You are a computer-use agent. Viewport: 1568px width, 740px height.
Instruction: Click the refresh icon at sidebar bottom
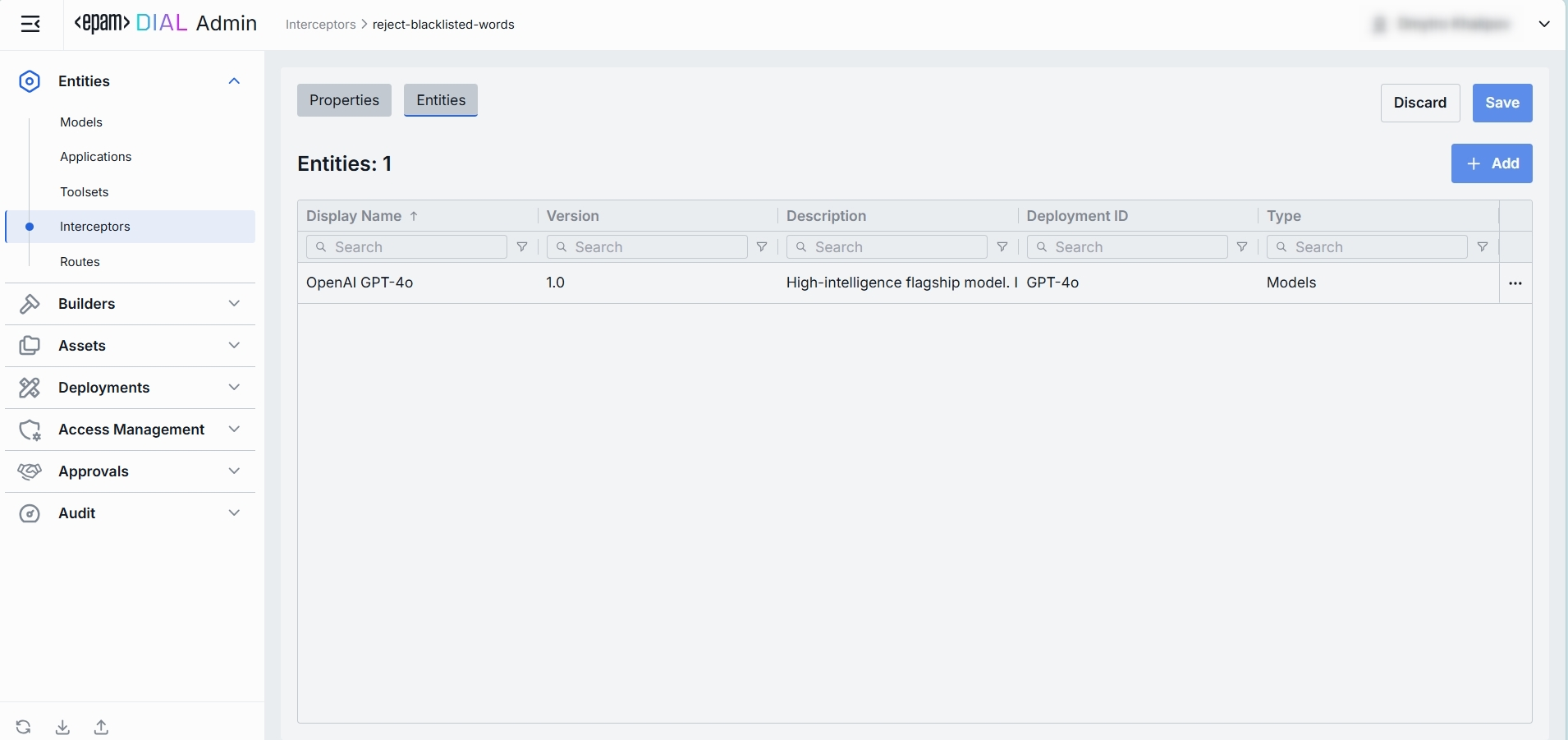[23, 727]
